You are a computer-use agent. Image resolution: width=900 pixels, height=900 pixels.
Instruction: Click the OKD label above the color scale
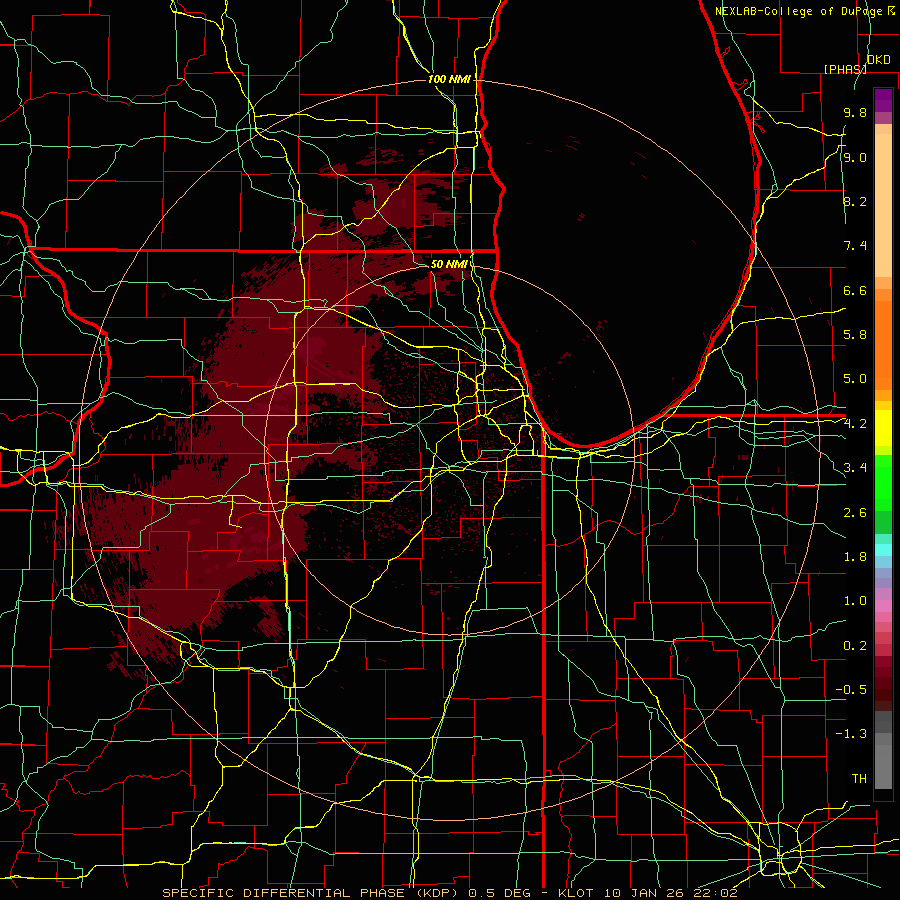[878, 60]
